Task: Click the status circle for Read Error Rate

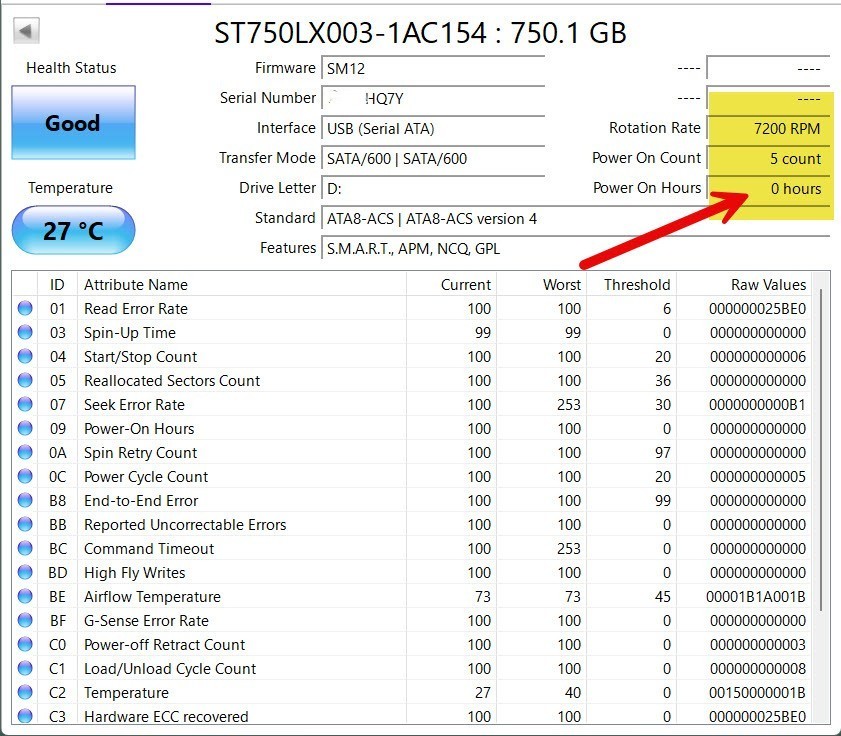Action: coord(25,308)
